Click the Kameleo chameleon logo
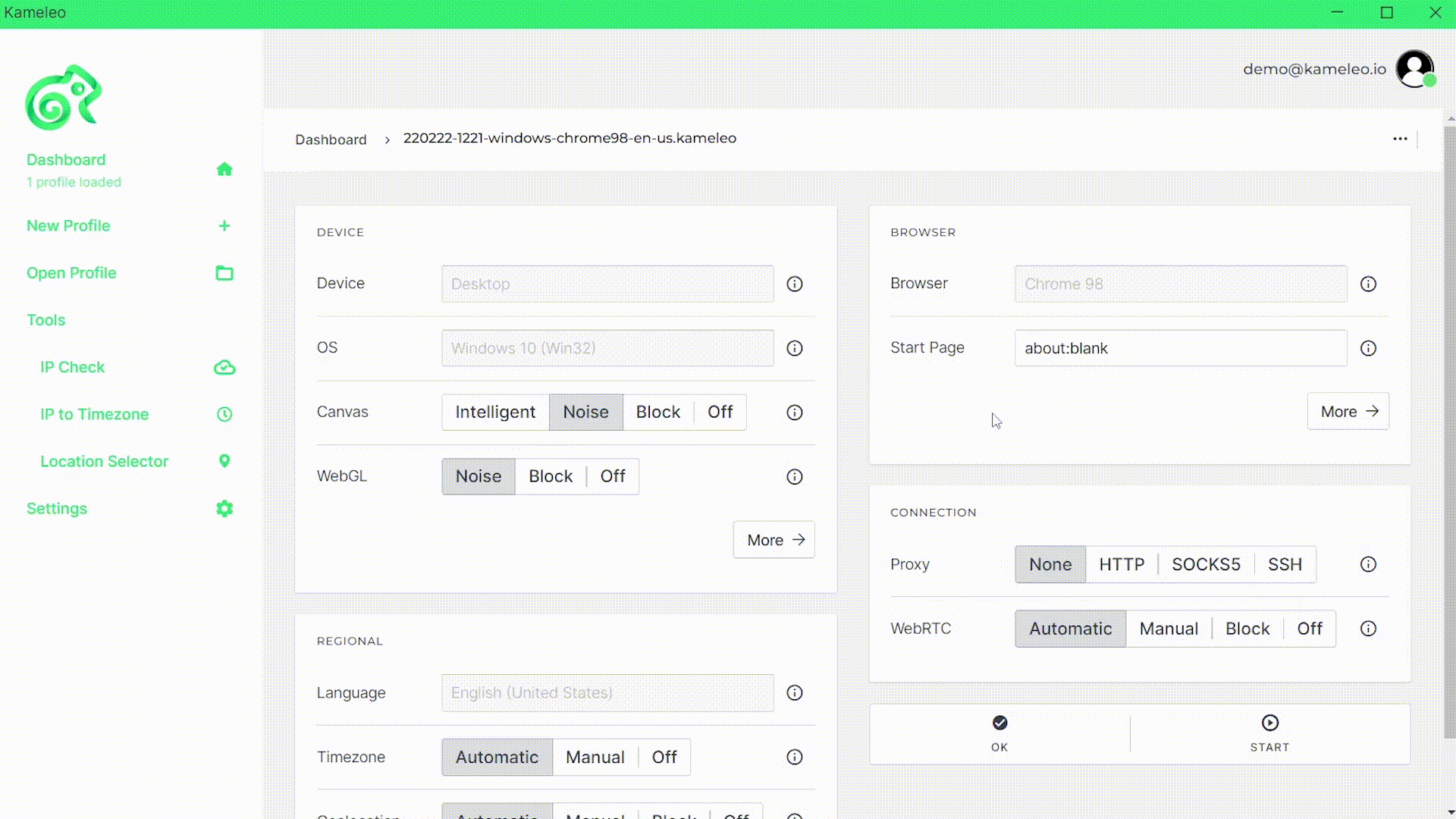1456x819 pixels. 64,97
